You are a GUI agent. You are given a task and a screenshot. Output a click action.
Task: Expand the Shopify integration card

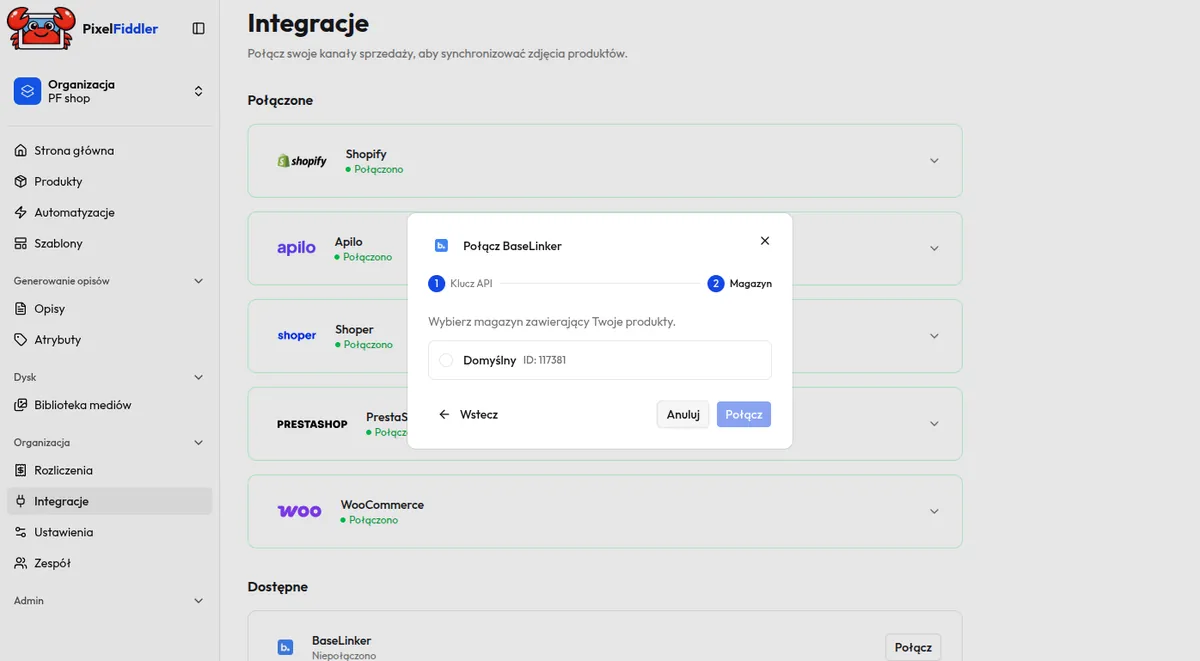coord(934,161)
